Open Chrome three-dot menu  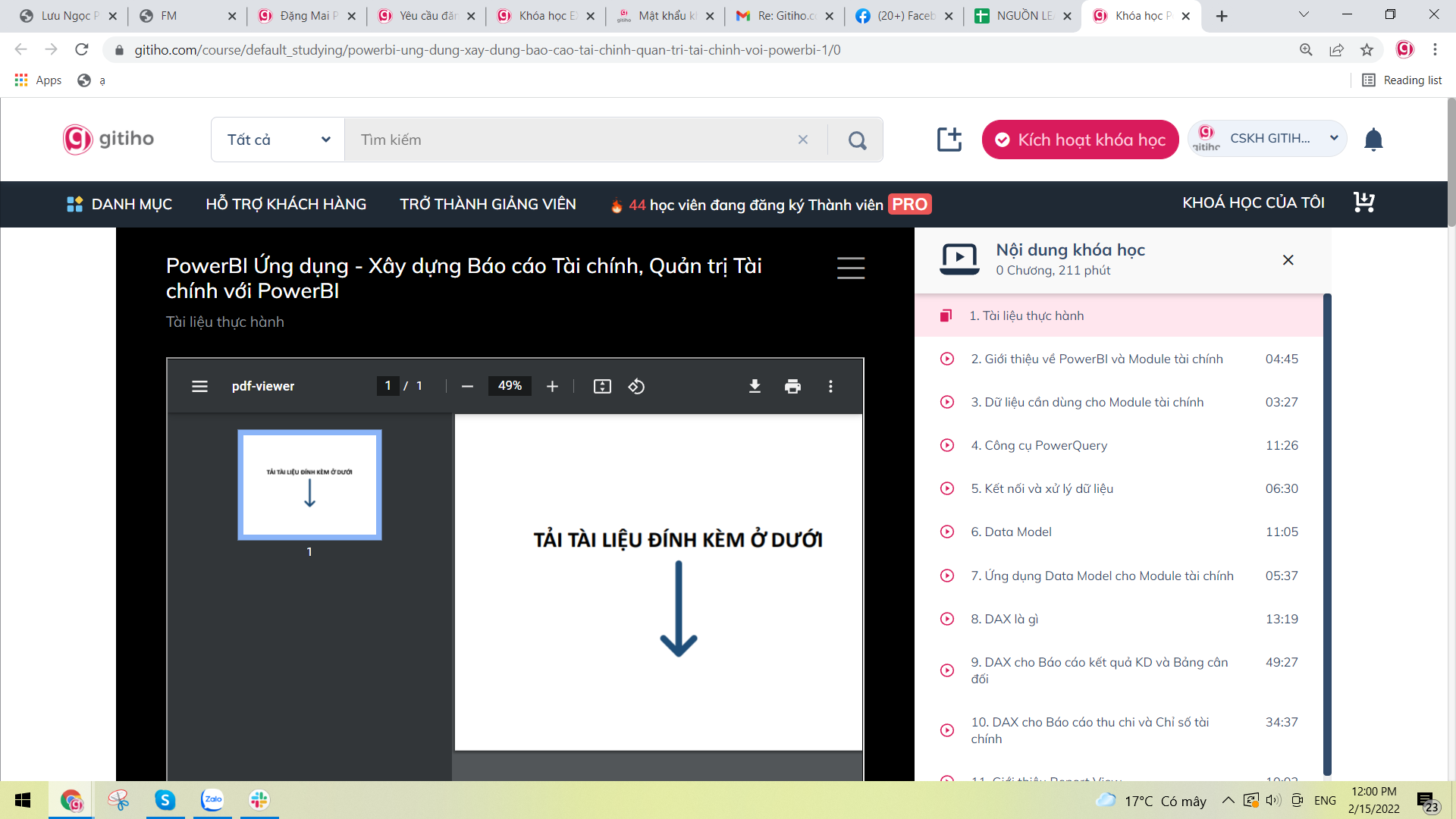click(x=1435, y=50)
